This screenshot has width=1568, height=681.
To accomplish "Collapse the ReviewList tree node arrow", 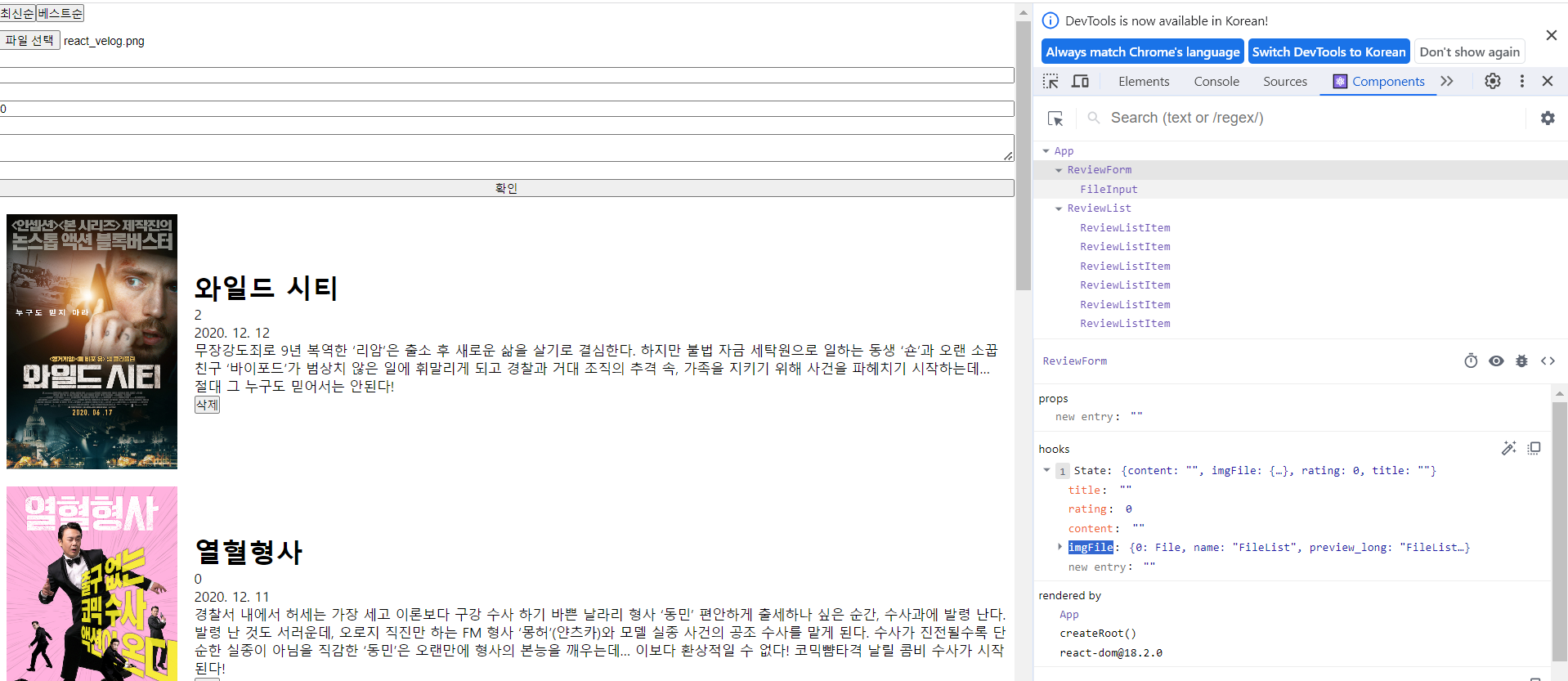I will (1059, 208).
